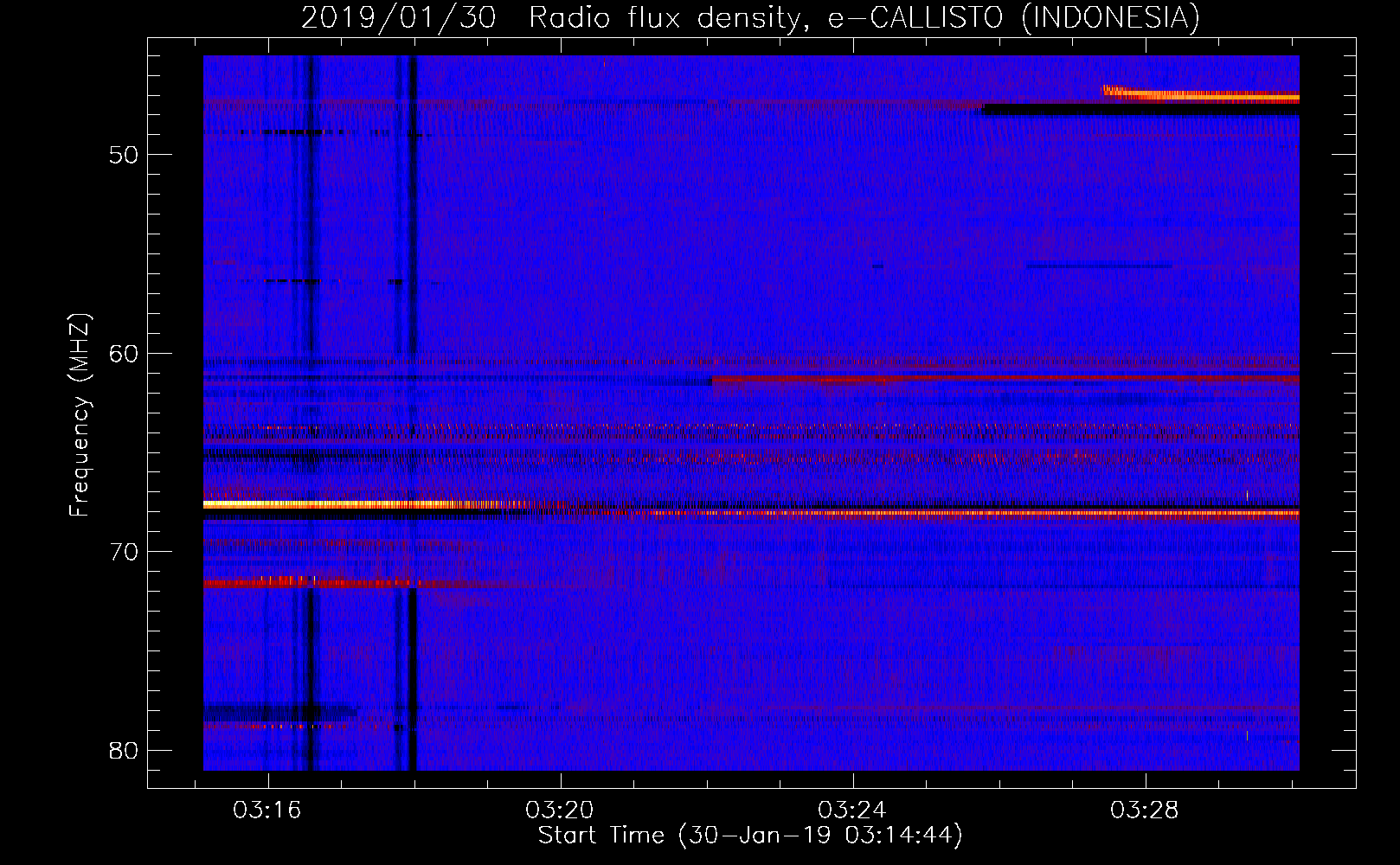The width and height of the screenshot is (1400, 865).
Task: Click the orange emission streak near 47 MHz
Action: [x=1200, y=93]
